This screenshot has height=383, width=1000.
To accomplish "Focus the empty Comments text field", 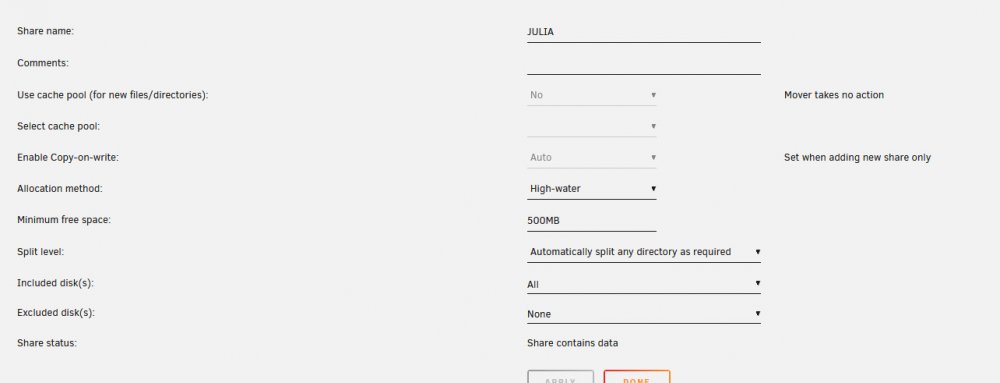I will (x=643, y=64).
